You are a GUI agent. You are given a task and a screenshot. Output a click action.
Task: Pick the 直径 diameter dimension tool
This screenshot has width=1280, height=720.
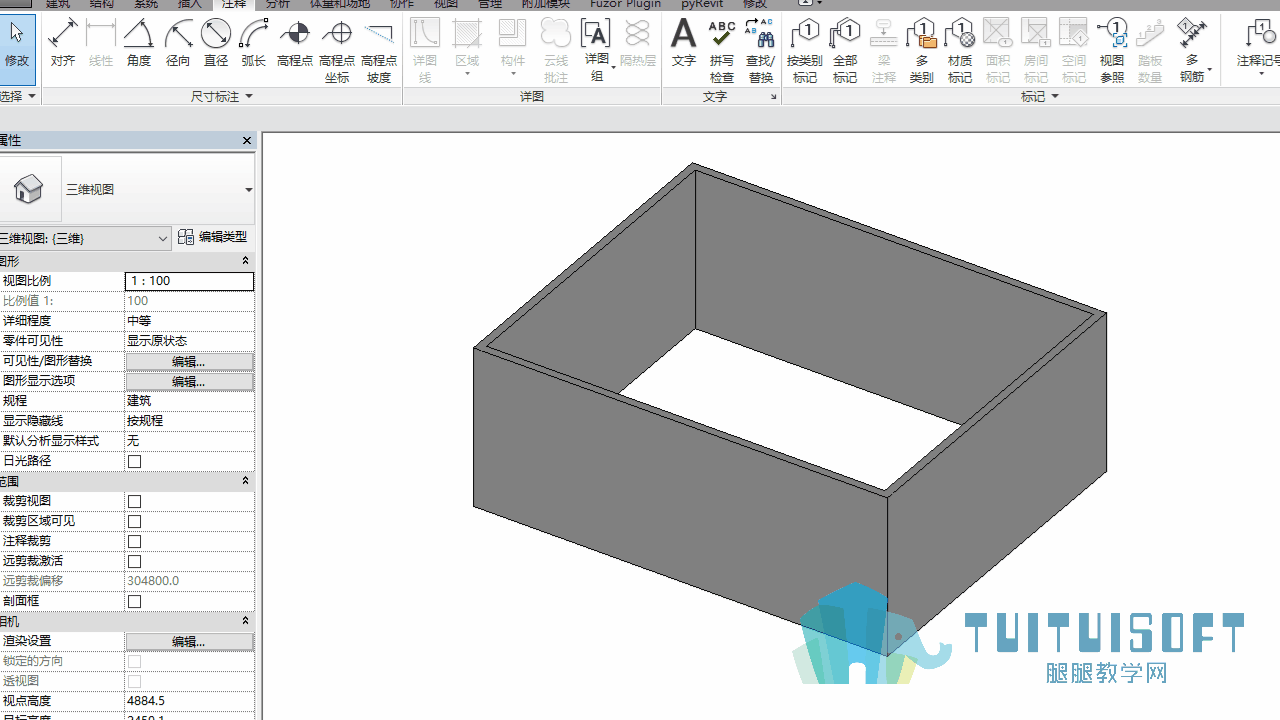tap(216, 44)
